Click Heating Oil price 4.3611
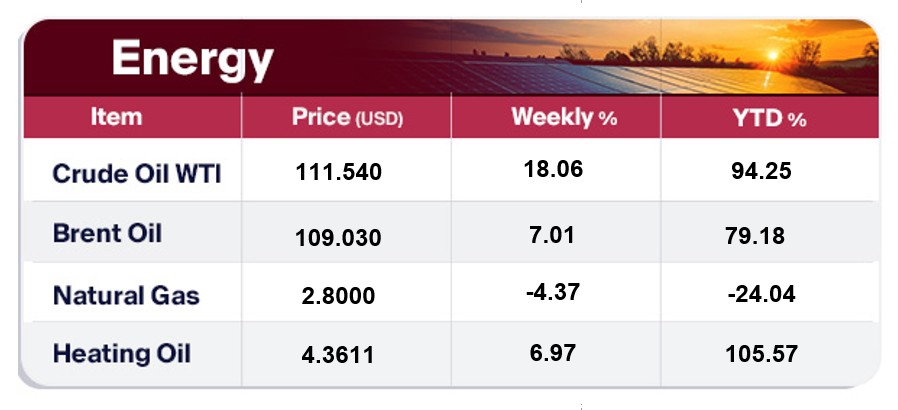The height and width of the screenshot is (410, 898). [x=333, y=355]
